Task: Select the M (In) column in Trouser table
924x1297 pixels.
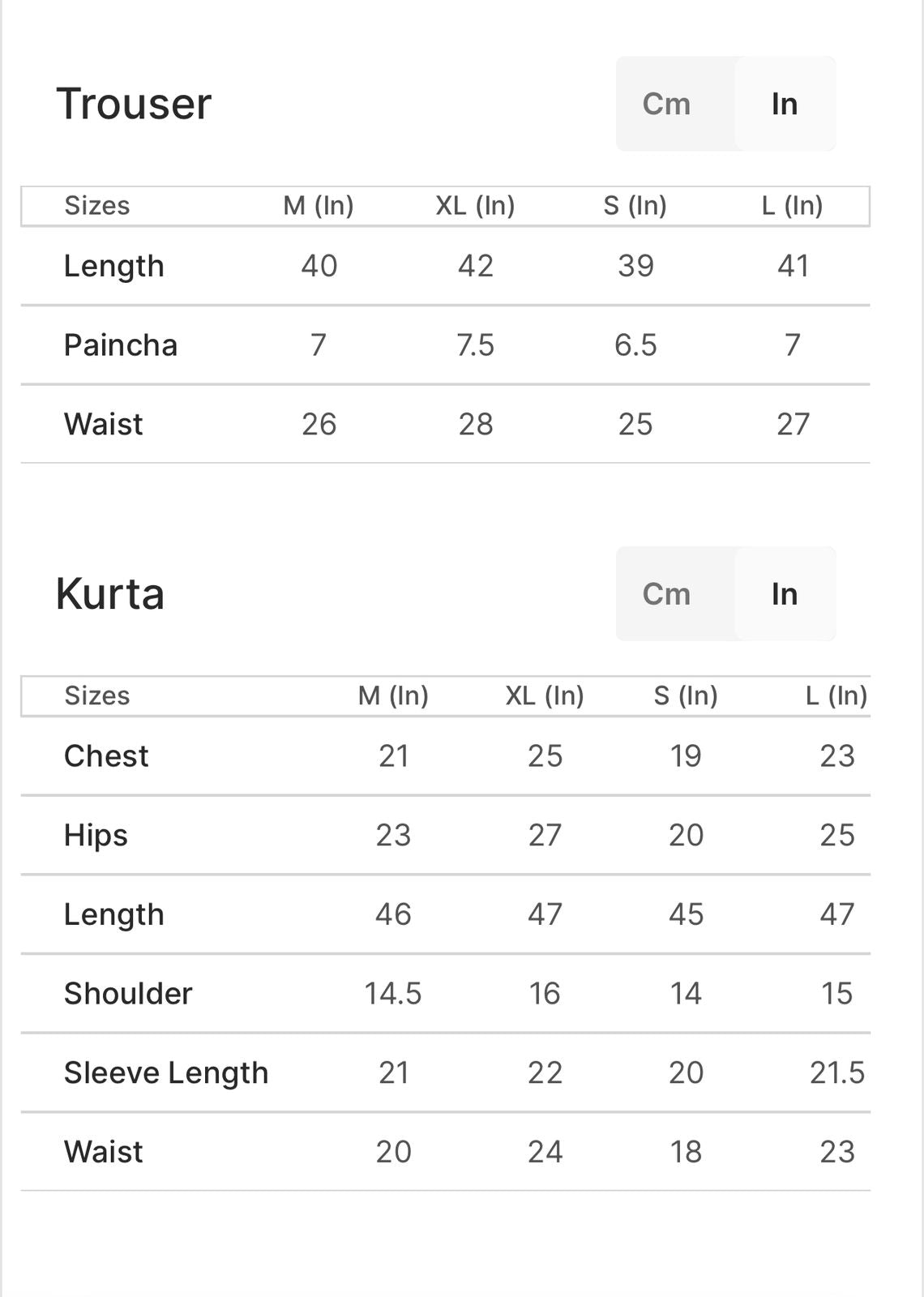Action: point(319,206)
